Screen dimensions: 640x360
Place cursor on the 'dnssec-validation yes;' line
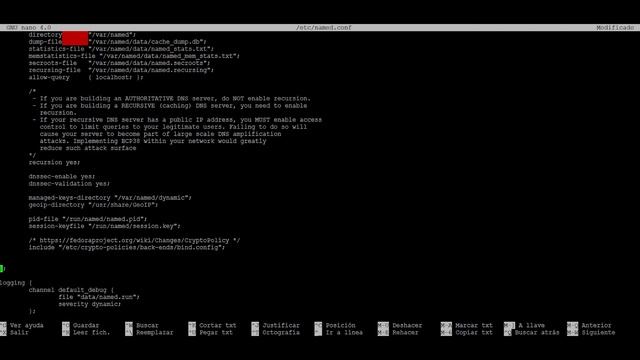pos(69,184)
